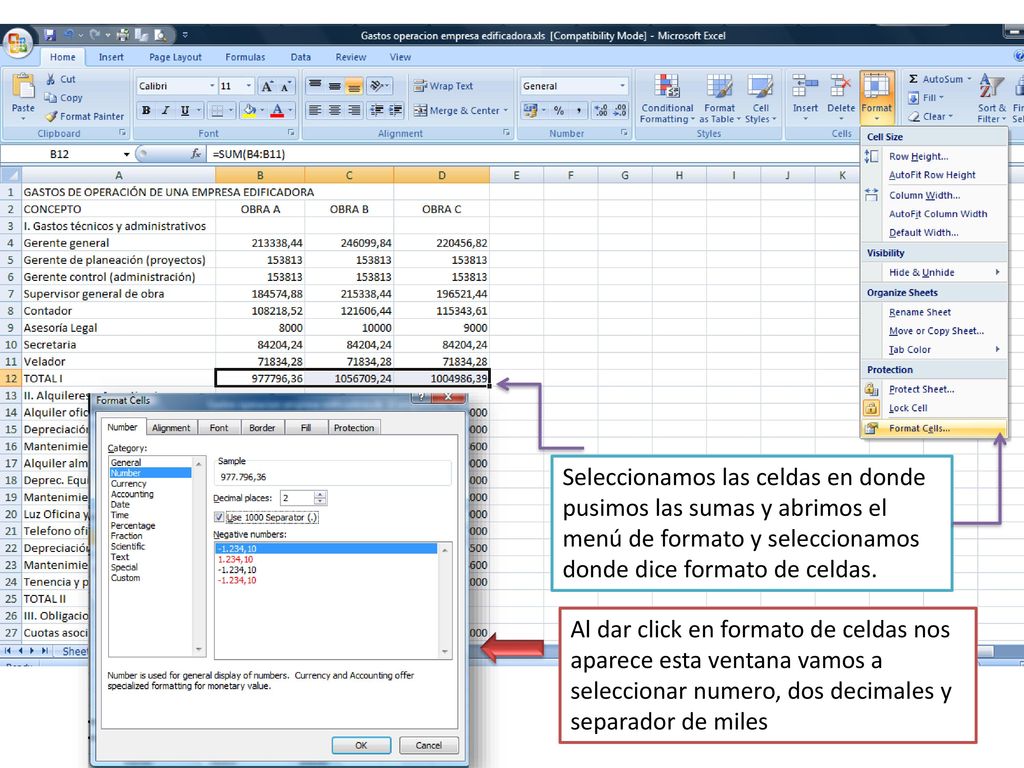Expand Merge & Center dropdown arrow
The height and width of the screenshot is (768, 1024).
505,110
